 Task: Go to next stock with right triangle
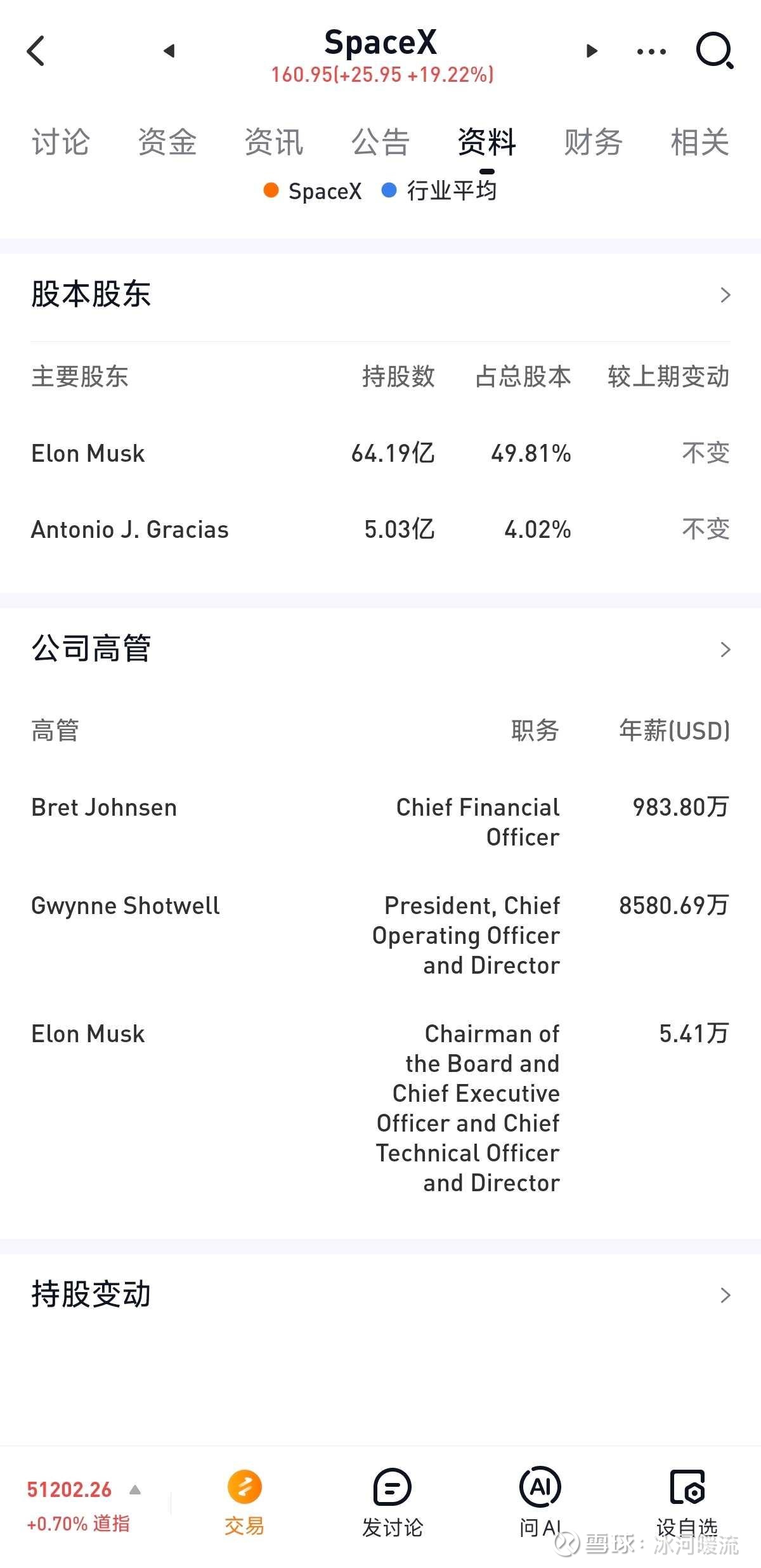pyautogui.click(x=592, y=51)
